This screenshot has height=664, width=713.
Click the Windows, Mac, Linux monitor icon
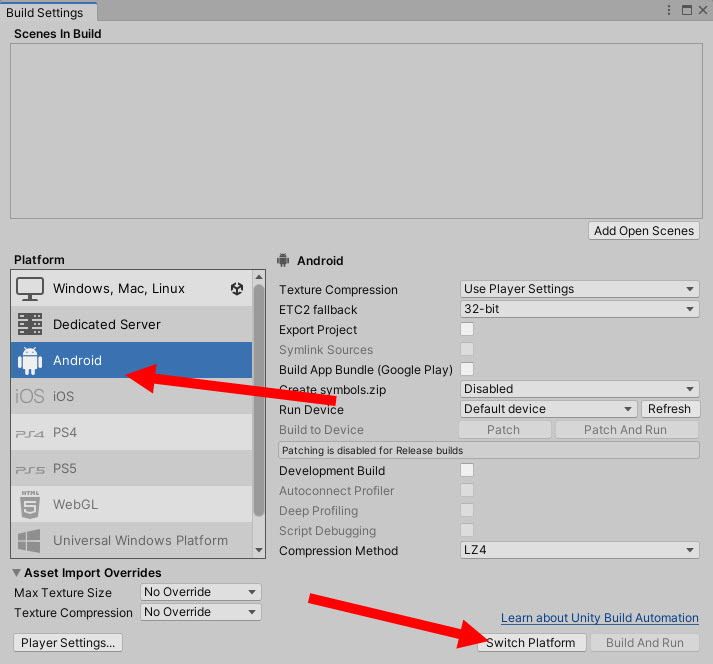30,289
